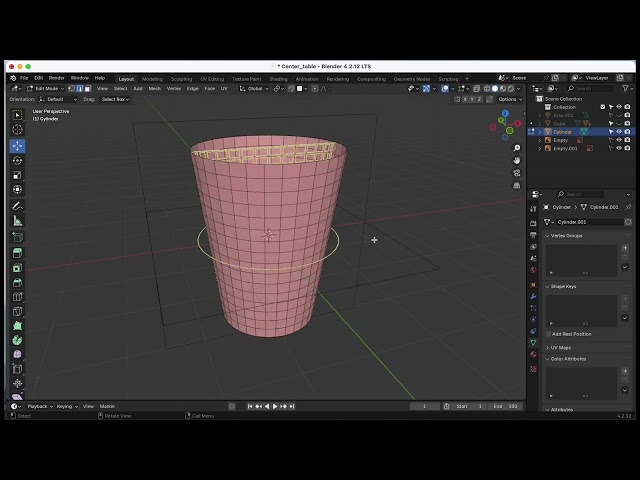Viewport: 640px width, 480px height.
Task: Activate the Move tool
Action: tap(17, 146)
